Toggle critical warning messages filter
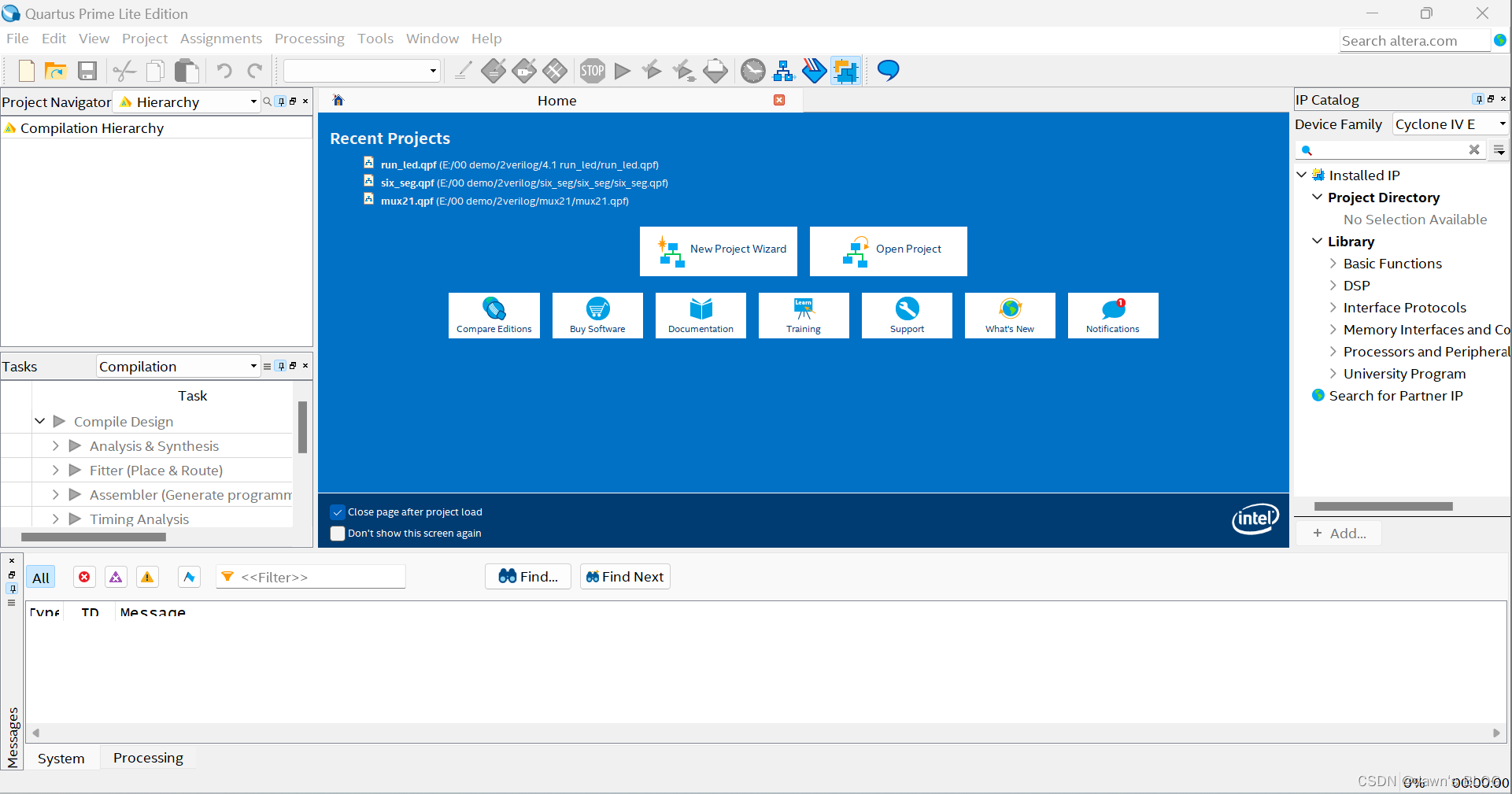Screen dimensions: 1512x794 click(116, 577)
